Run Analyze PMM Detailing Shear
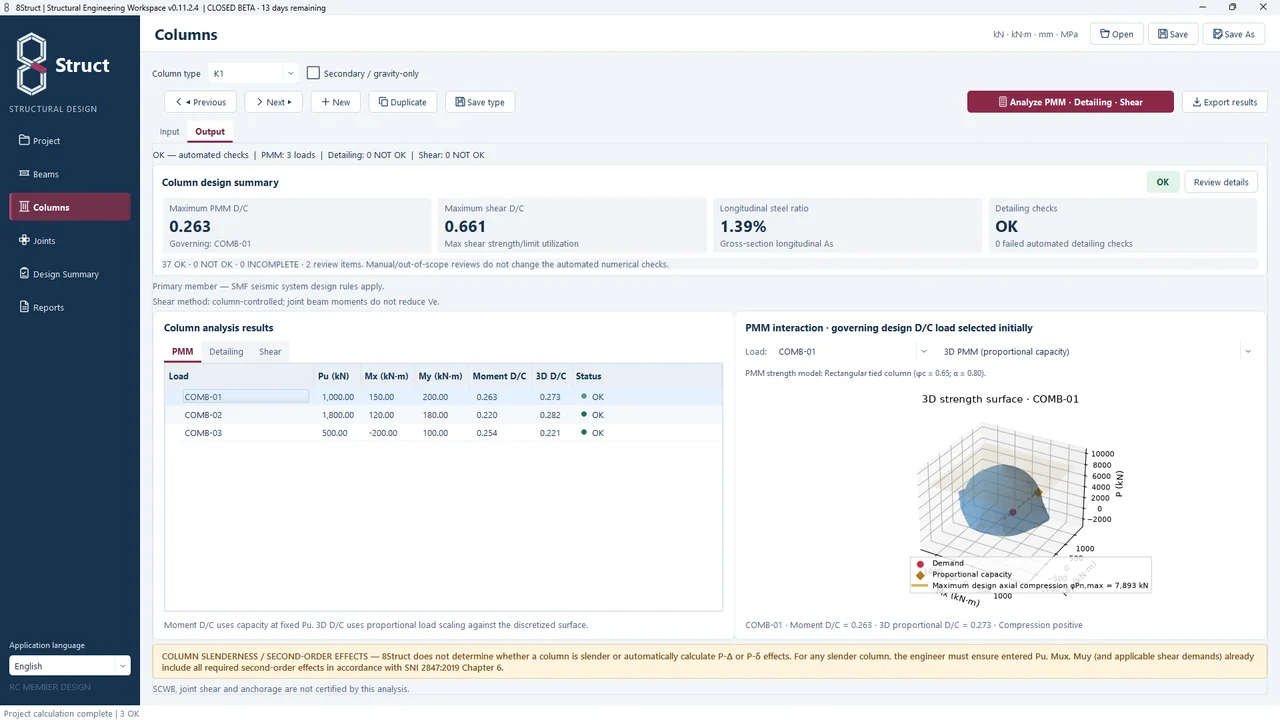 1070,102
